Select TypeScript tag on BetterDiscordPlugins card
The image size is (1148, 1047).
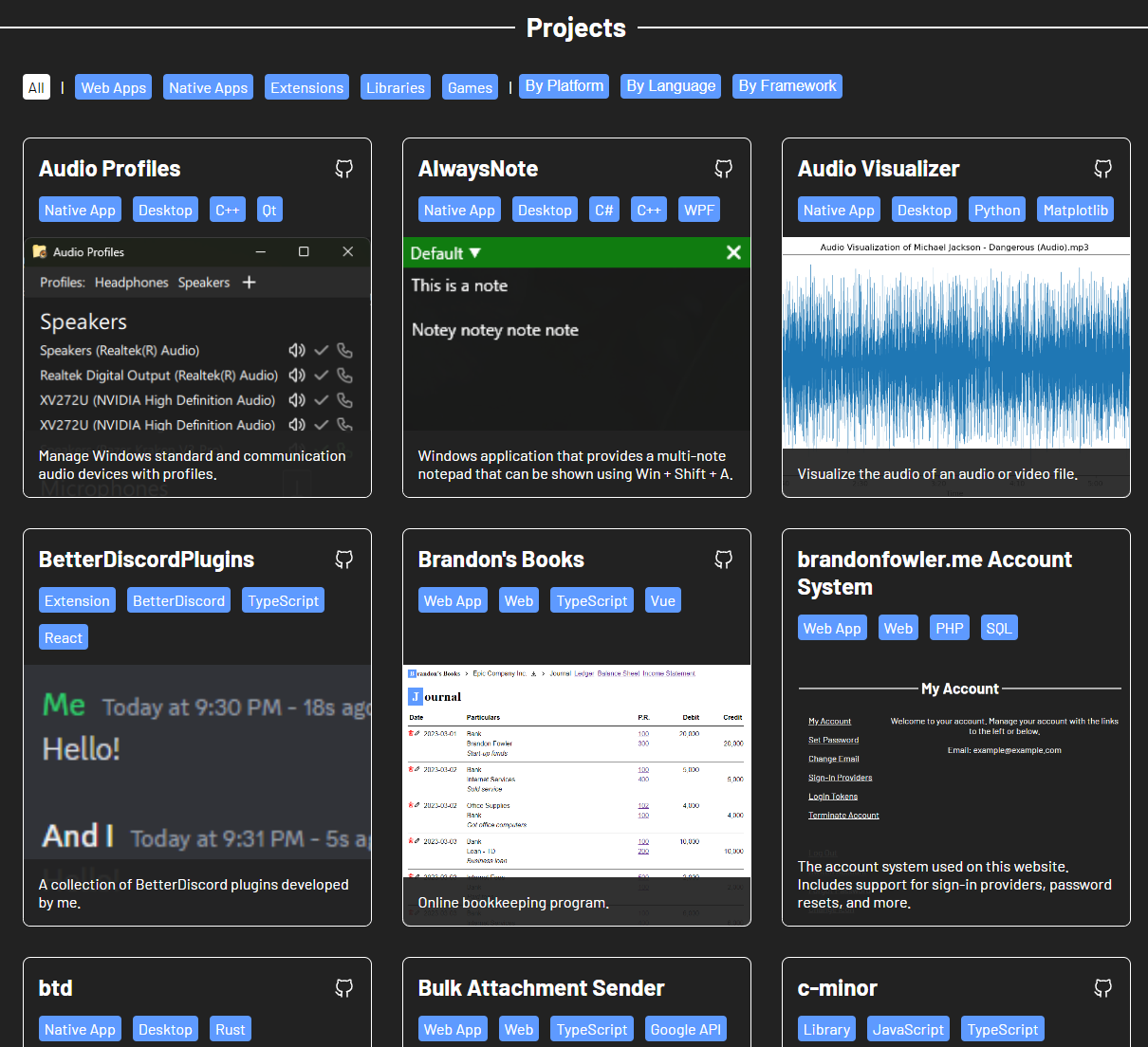[x=284, y=600]
